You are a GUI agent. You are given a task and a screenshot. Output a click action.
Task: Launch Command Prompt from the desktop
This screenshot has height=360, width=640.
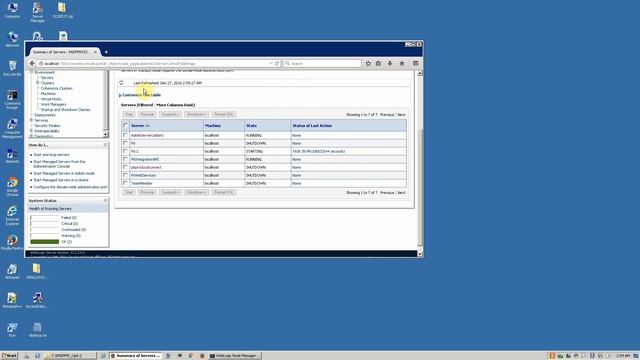click(12, 100)
